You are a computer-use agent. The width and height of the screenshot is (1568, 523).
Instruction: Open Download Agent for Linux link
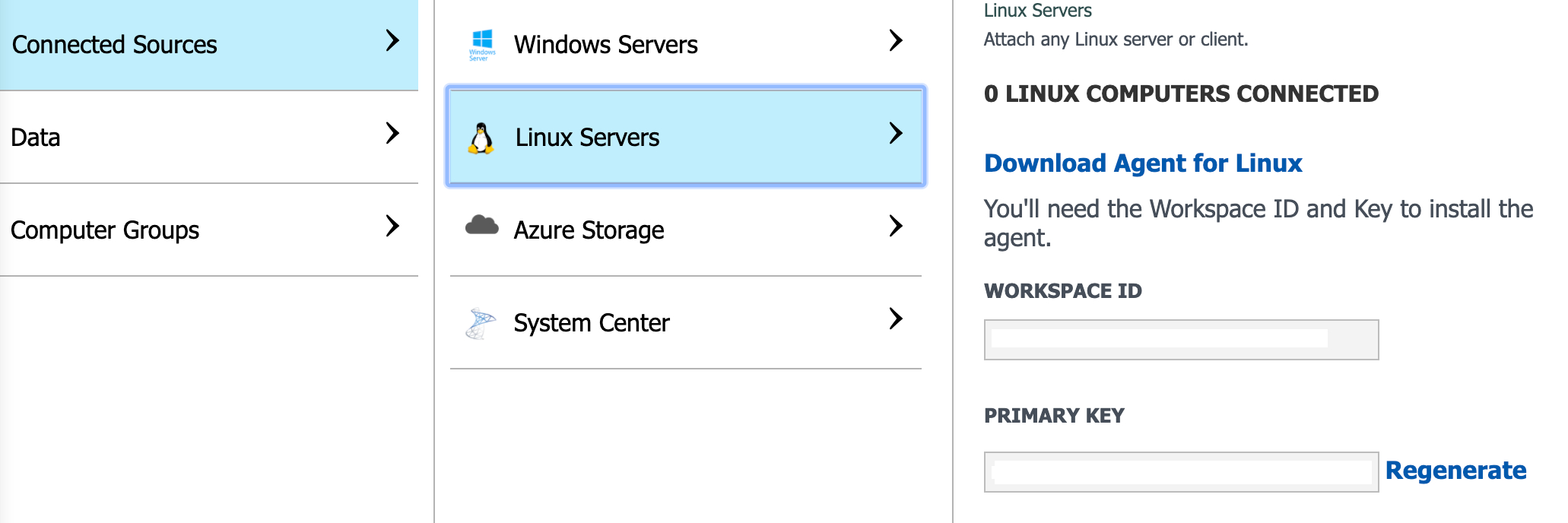[x=1143, y=163]
